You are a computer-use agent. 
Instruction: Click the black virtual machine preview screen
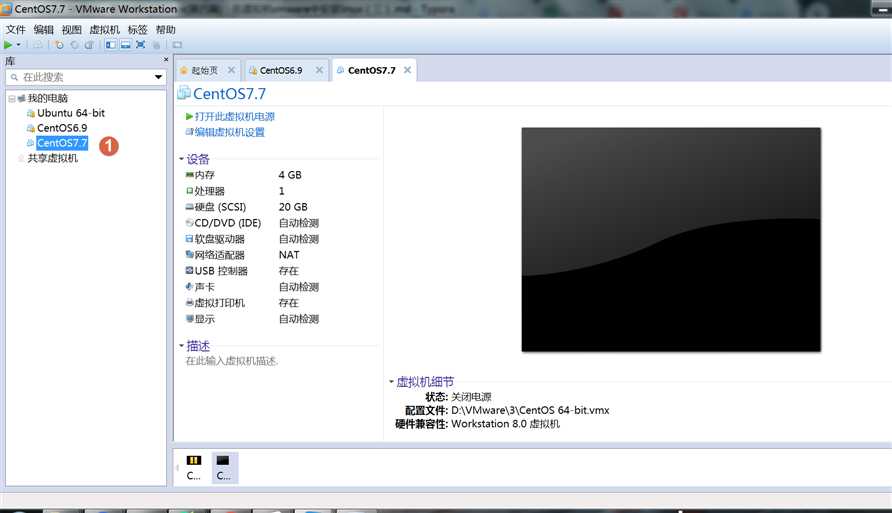pos(671,239)
